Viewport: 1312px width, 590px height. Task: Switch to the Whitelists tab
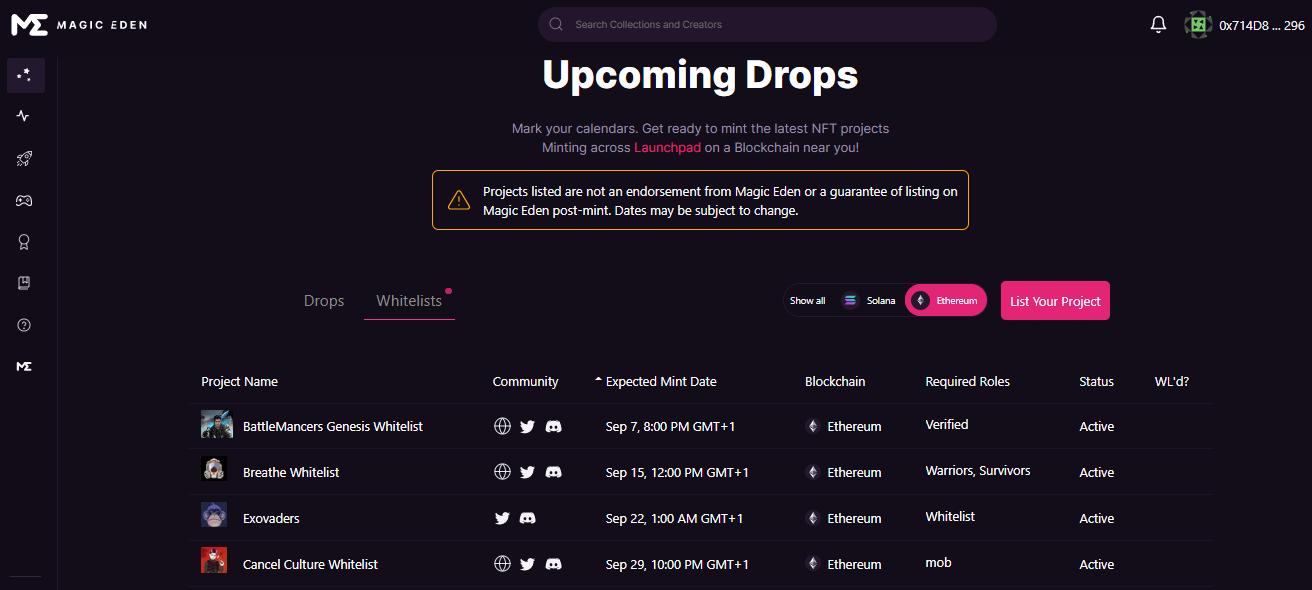tap(409, 301)
